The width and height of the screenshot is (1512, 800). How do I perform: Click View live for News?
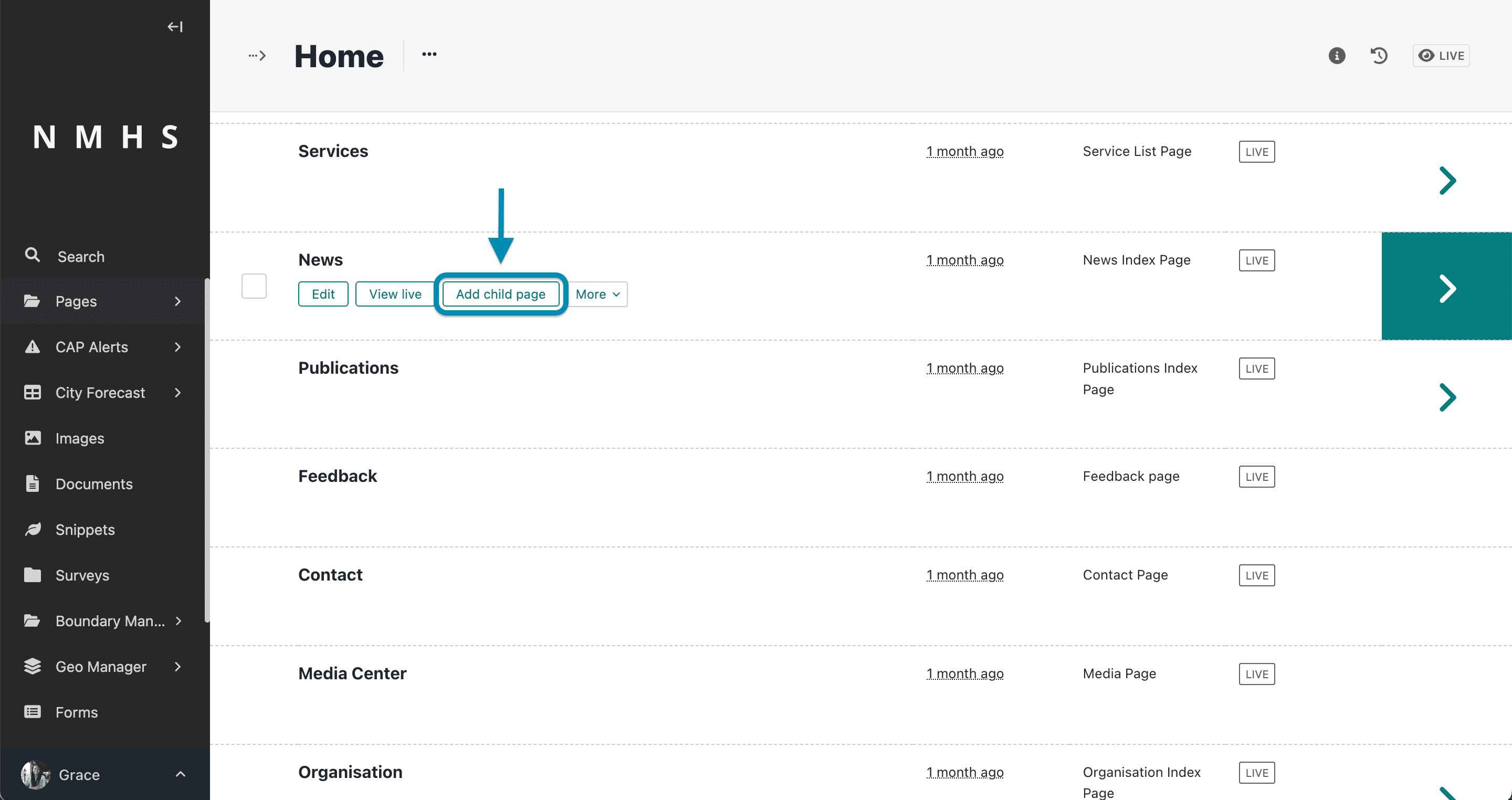(395, 294)
